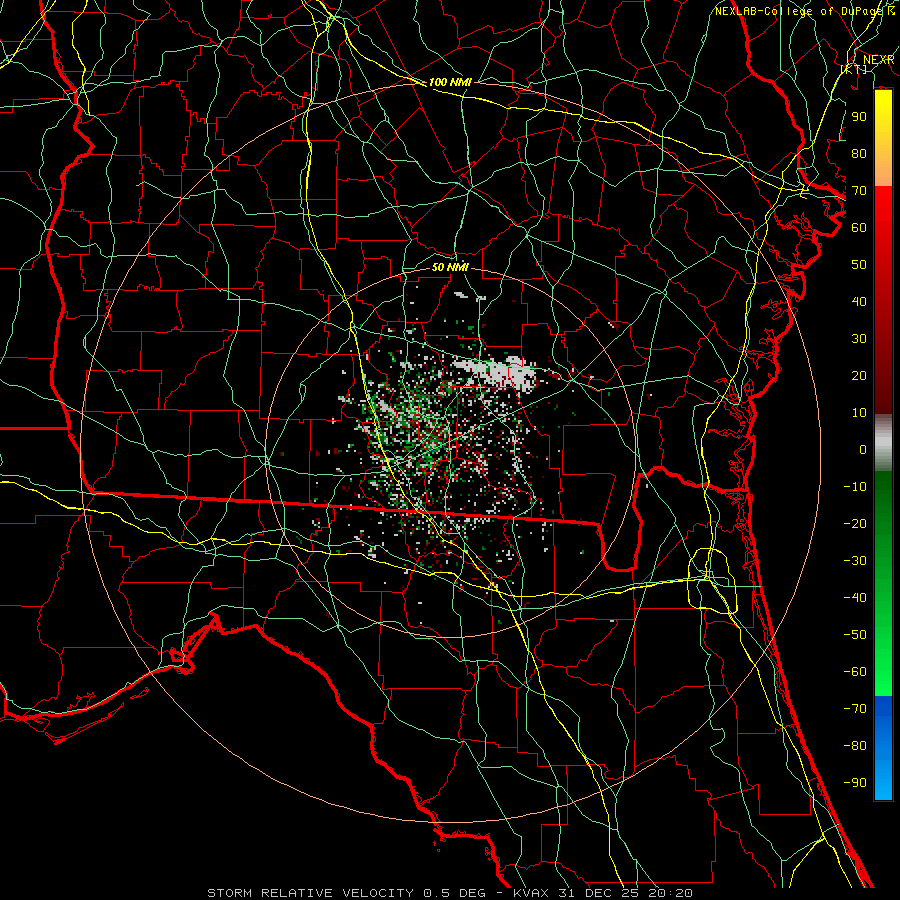Viewport: 900px width, 900px height.
Task: Select the -30 value on velocity scale
Action: tap(855, 561)
